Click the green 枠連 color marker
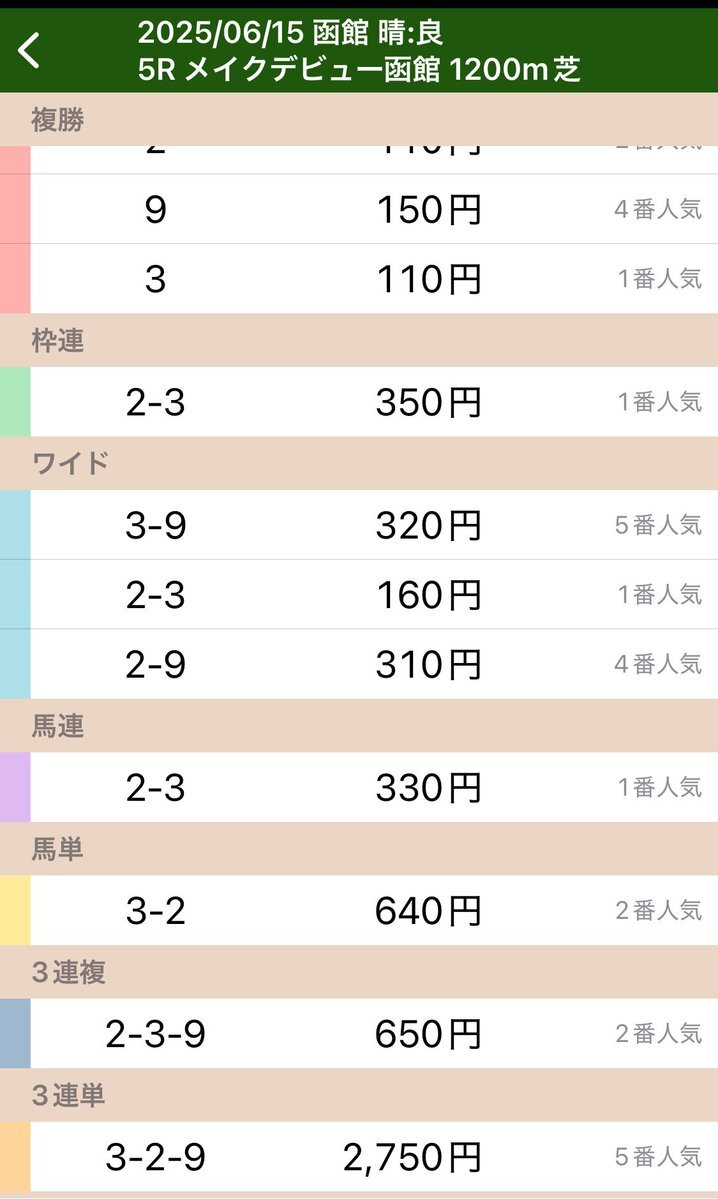This screenshot has height=1199, width=718. click(15, 402)
